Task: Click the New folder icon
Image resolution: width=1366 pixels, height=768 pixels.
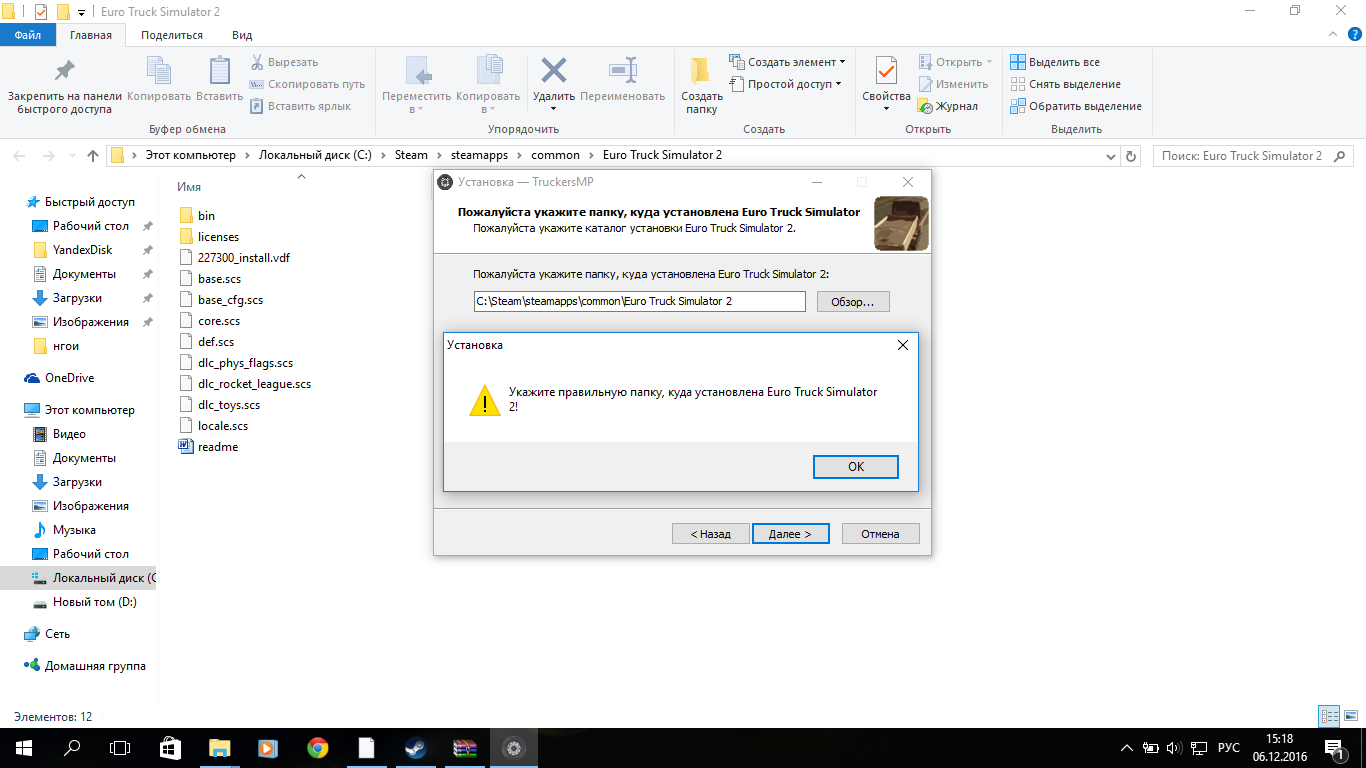Action: click(x=701, y=70)
